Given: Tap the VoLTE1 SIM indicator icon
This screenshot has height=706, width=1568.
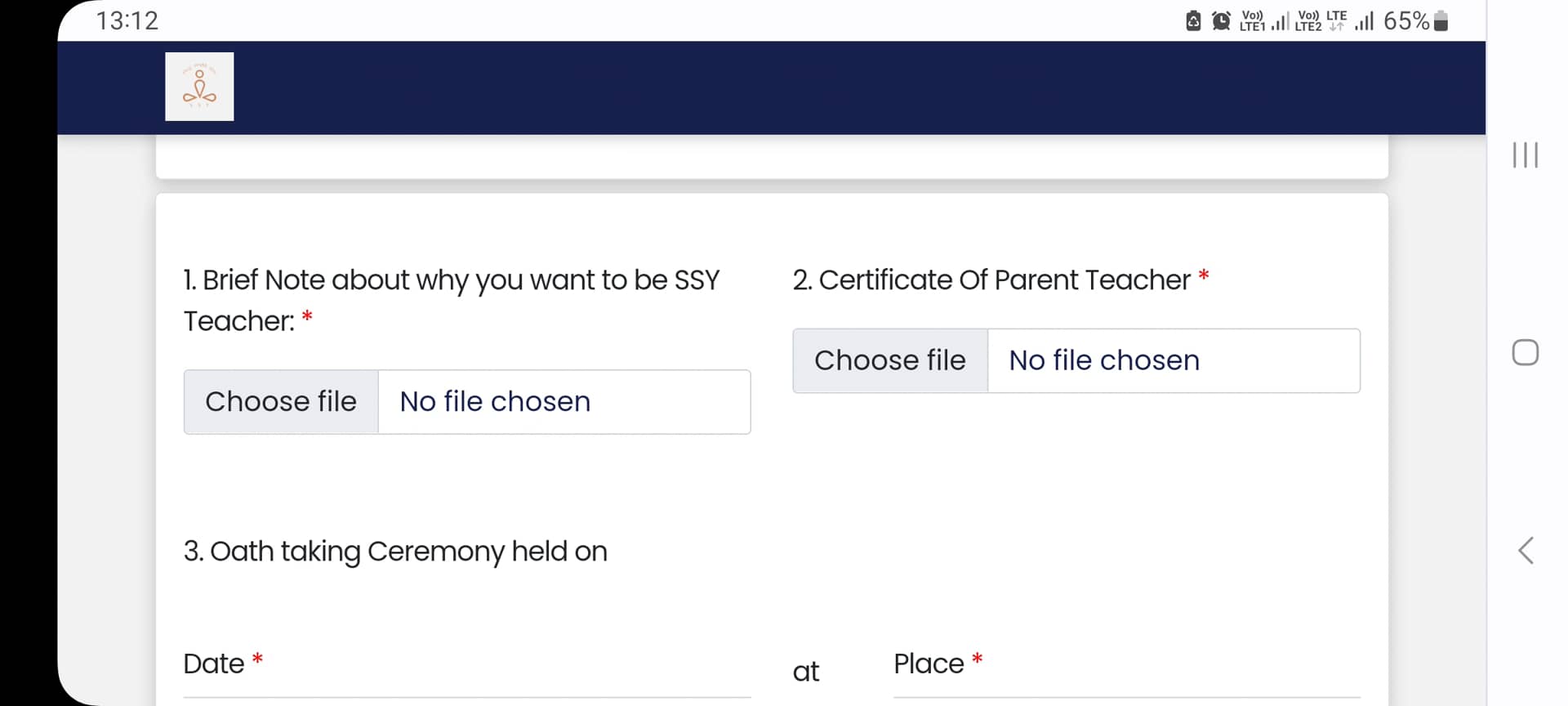Looking at the screenshot, I should point(1252,20).
